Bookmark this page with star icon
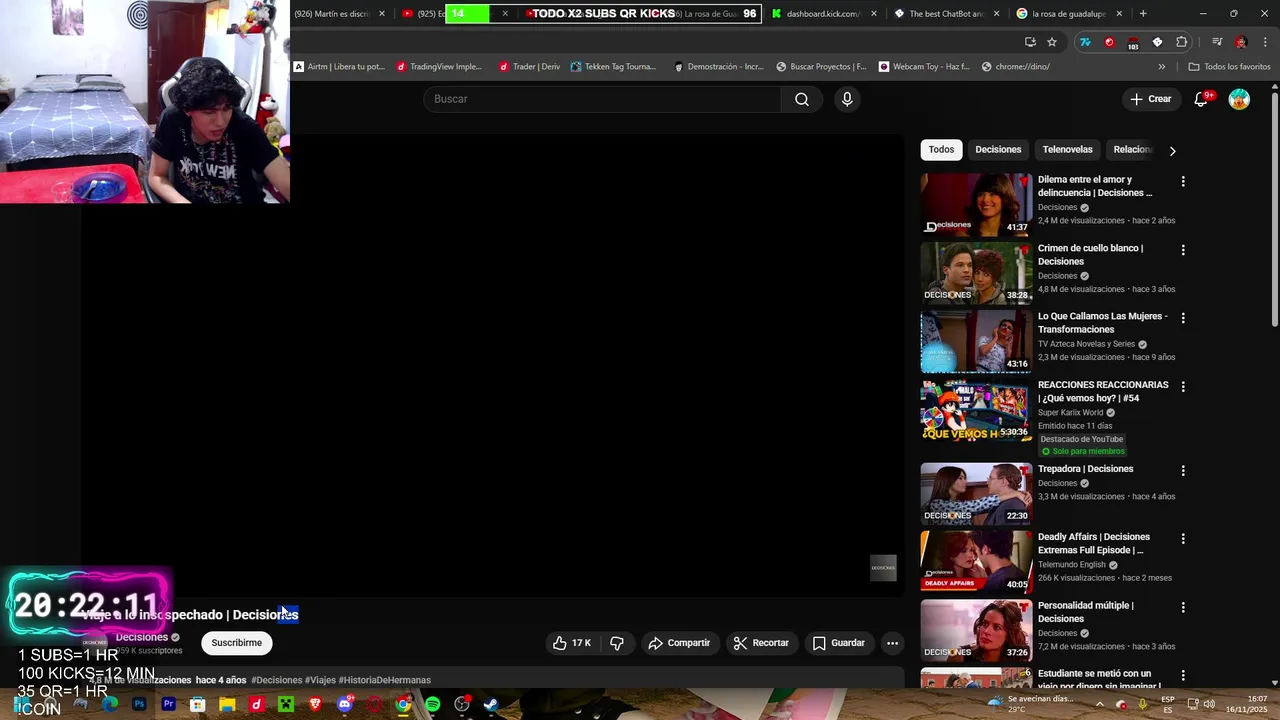This screenshot has width=1280, height=720. [1052, 42]
